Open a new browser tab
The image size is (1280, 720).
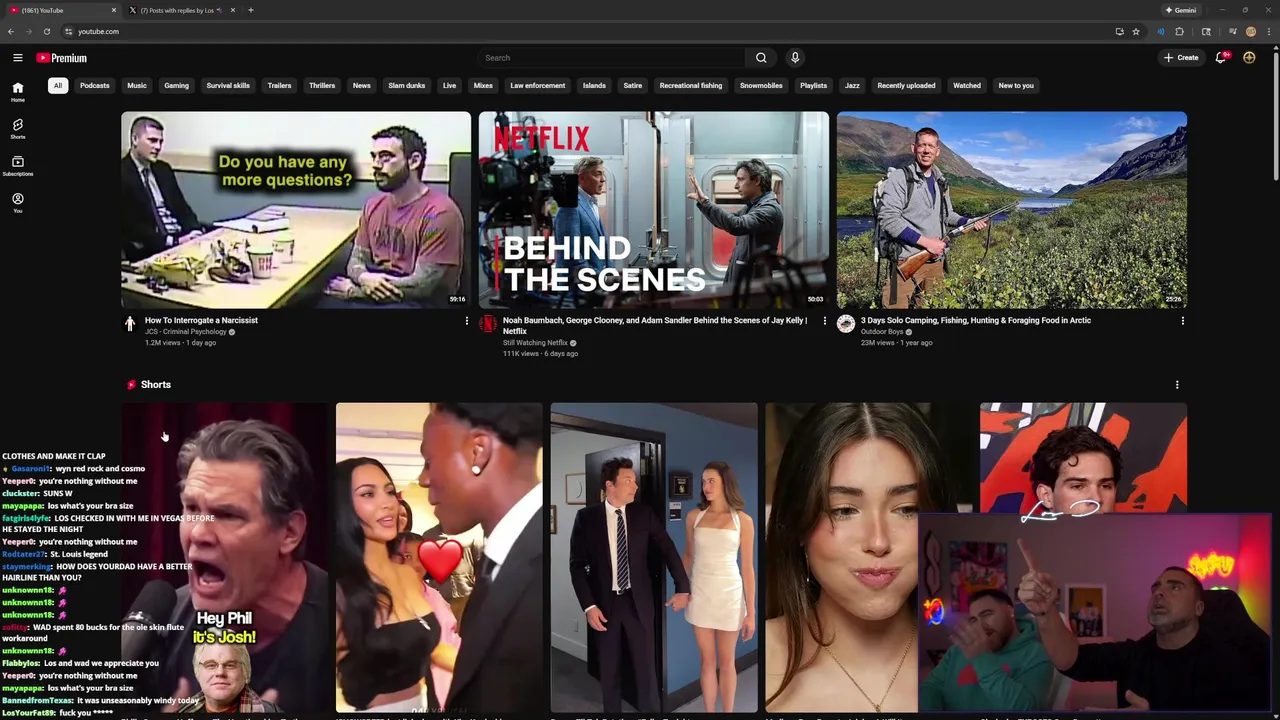tap(250, 10)
